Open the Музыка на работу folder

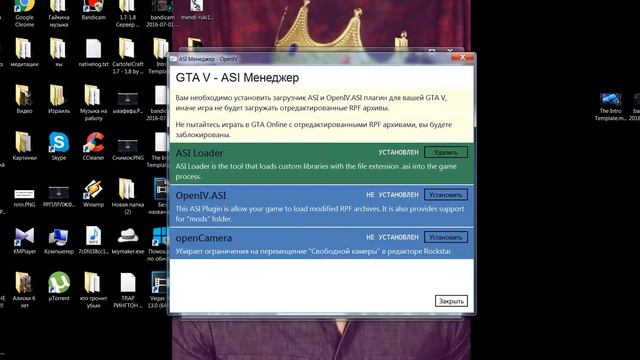[x=93, y=102]
